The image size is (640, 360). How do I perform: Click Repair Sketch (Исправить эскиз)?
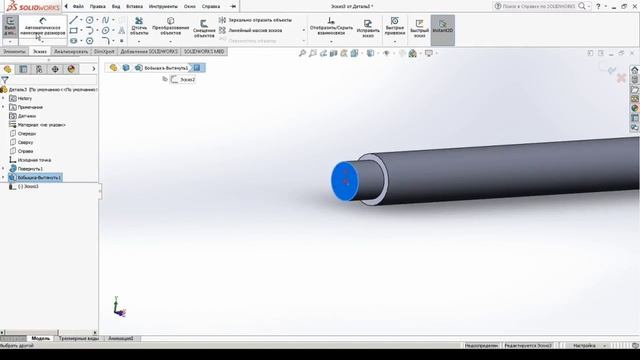click(x=368, y=29)
